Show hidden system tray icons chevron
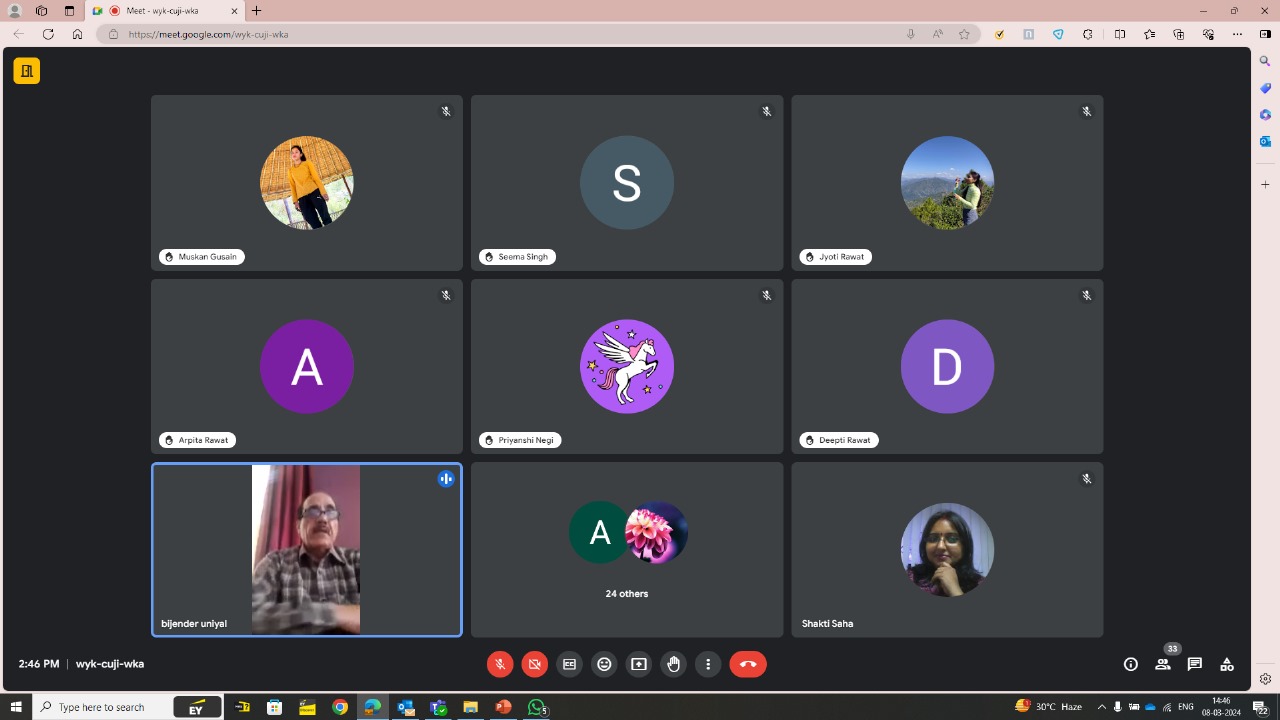1280x720 pixels. (1101, 707)
